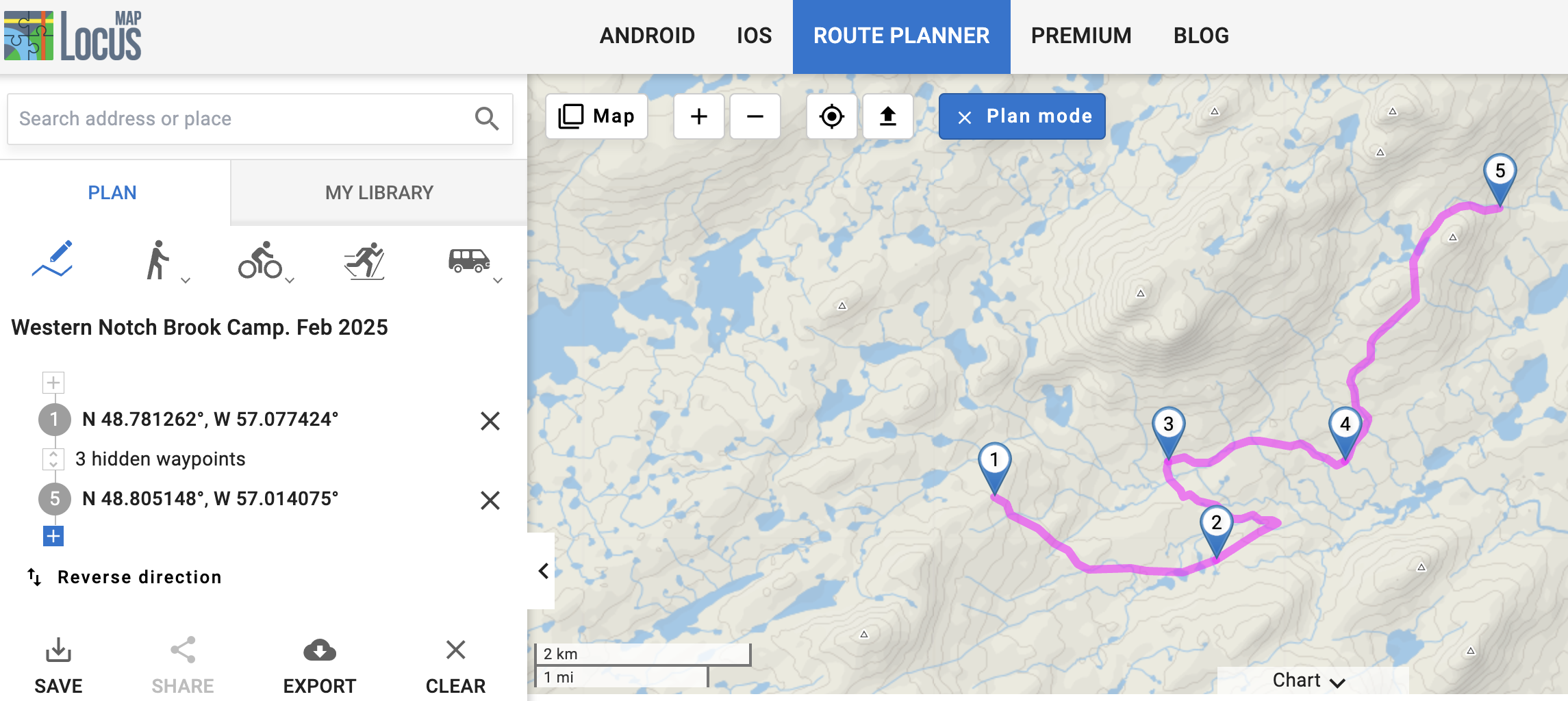Click the upload/import track icon
This screenshot has height=701, width=1568.
click(x=887, y=116)
